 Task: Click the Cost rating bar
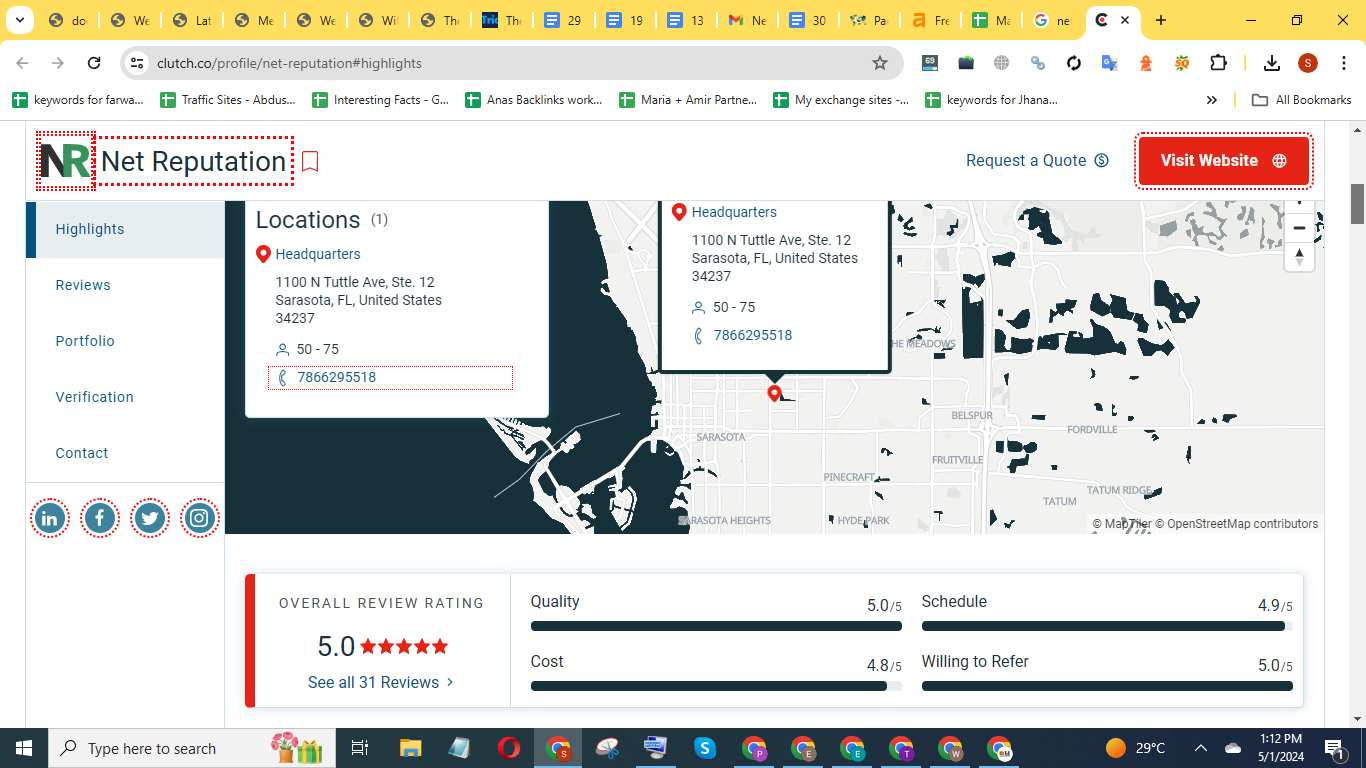click(716, 686)
